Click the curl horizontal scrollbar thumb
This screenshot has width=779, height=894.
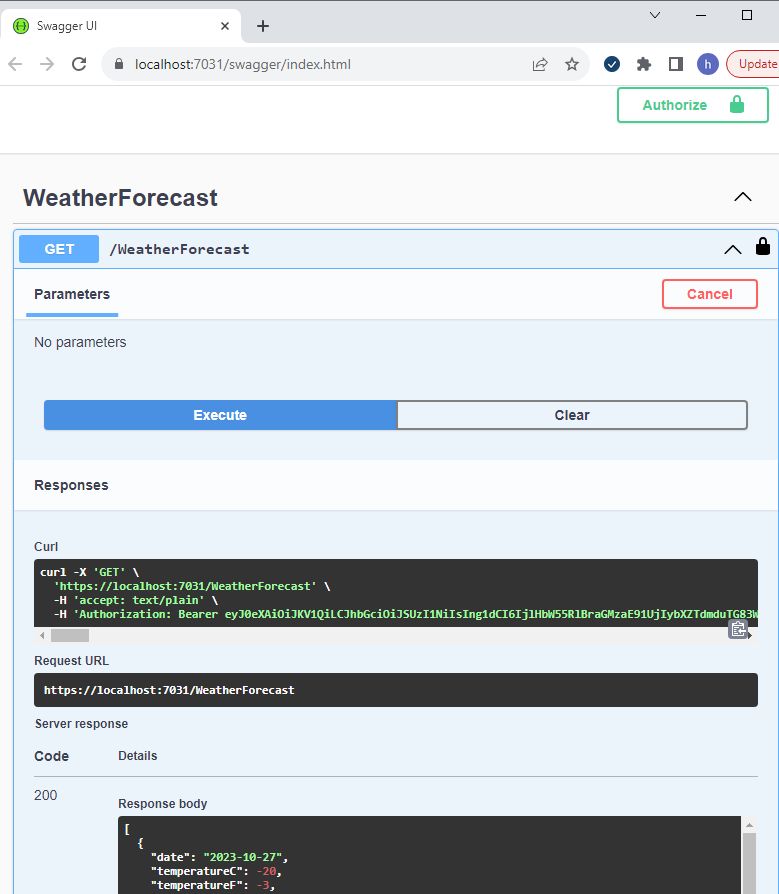point(70,635)
